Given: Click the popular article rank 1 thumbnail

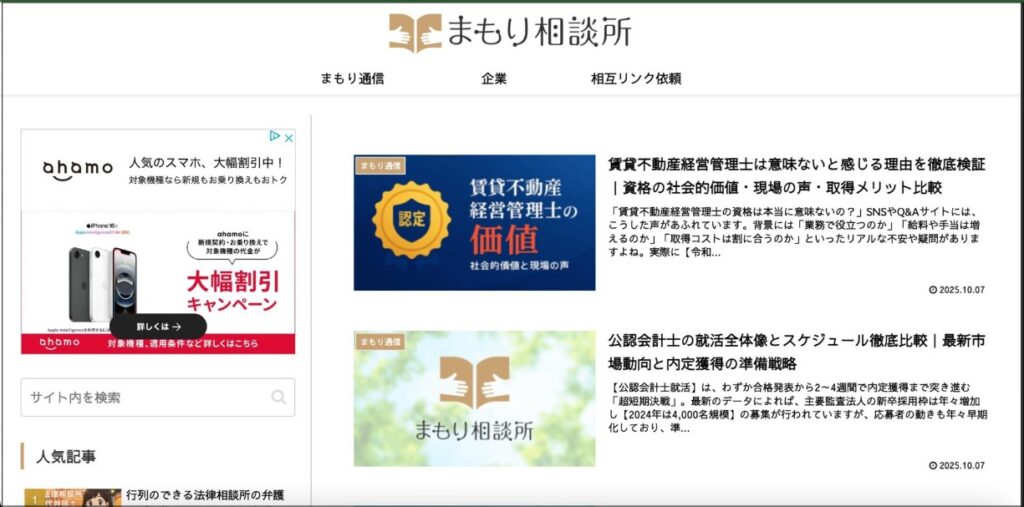Looking at the screenshot, I should (x=73, y=497).
